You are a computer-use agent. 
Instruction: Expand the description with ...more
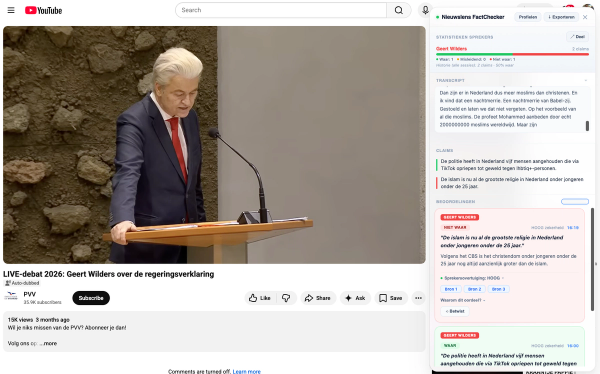tap(48, 343)
